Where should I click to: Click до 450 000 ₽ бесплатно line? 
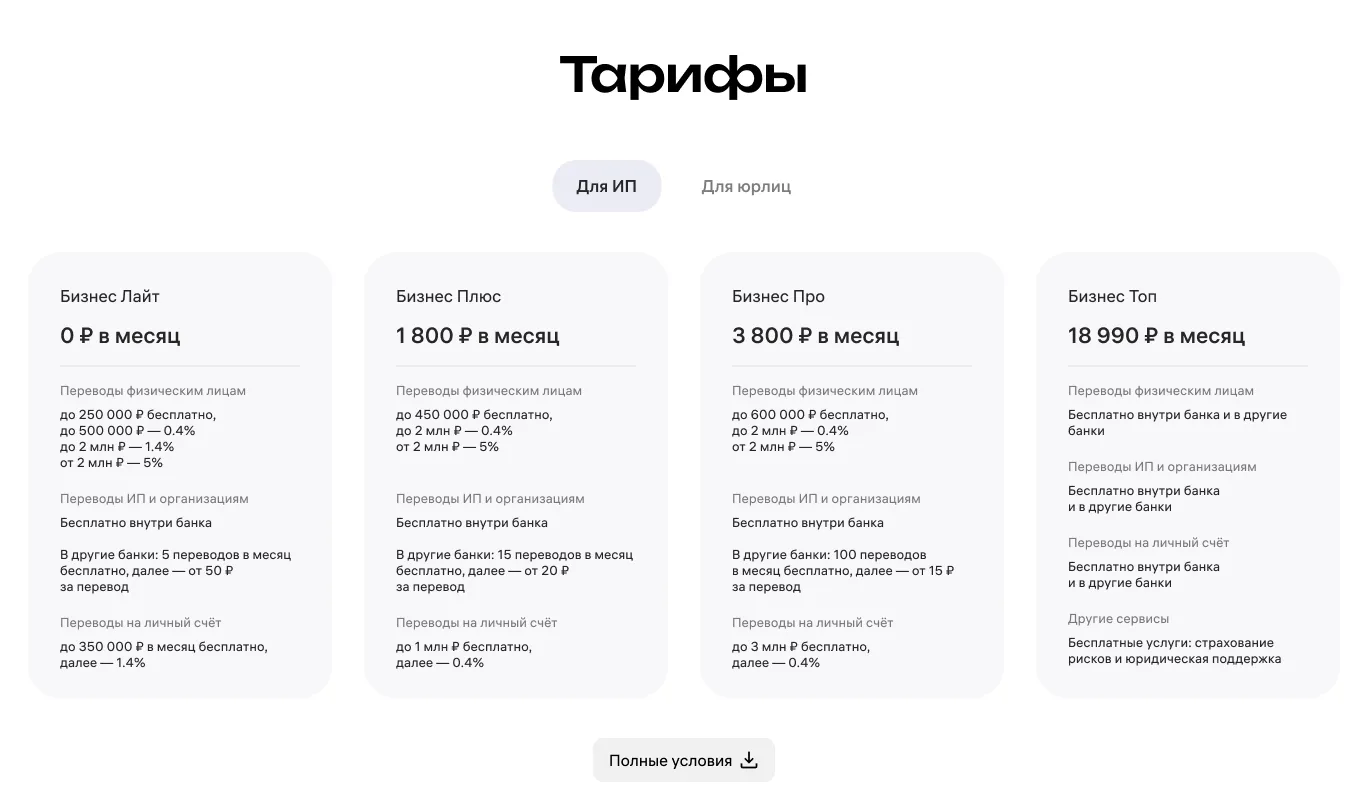pyautogui.click(x=474, y=415)
